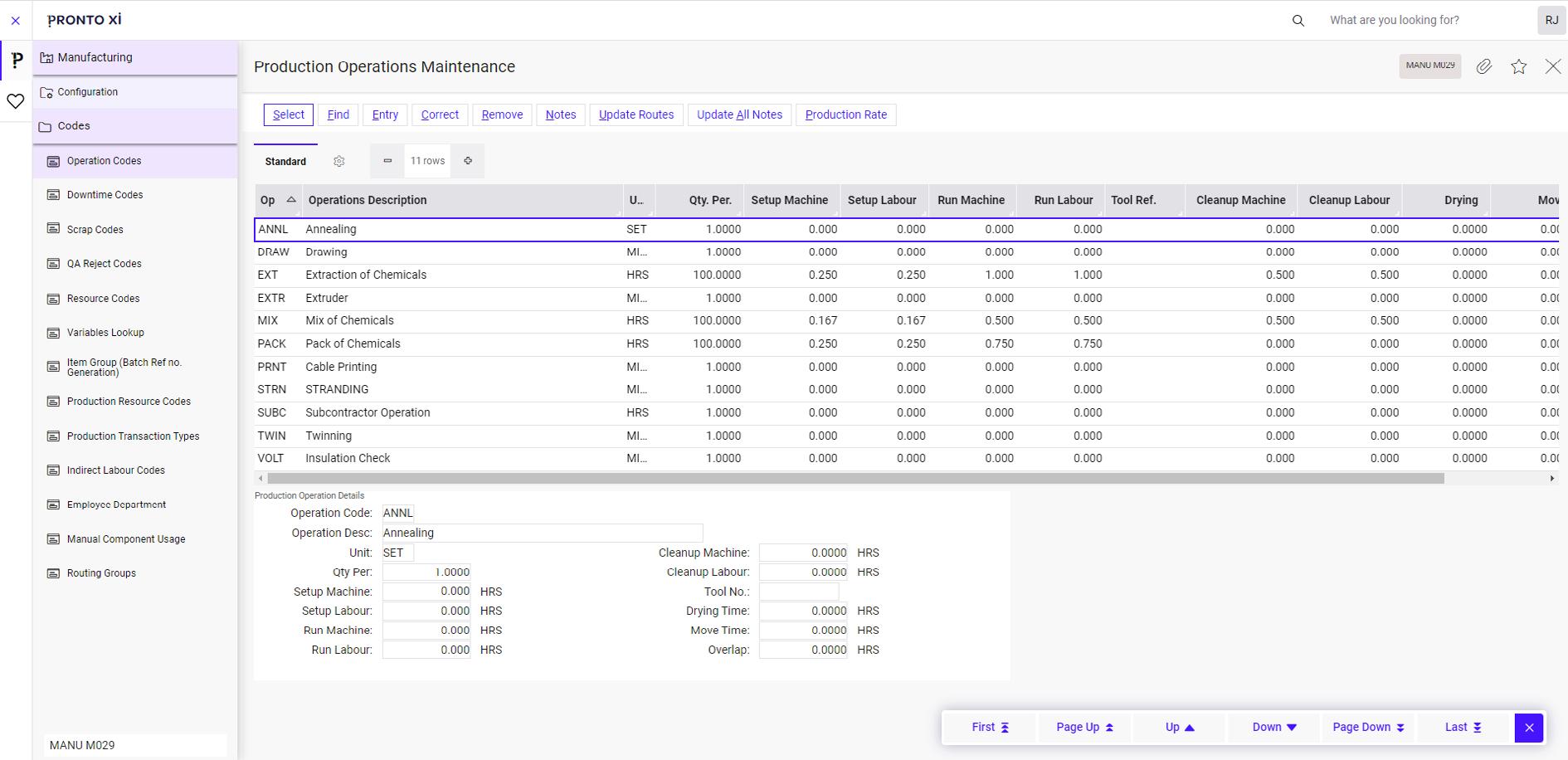Image resolution: width=1568 pixels, height=760 pixels.
Task: Click Update All Notes button
Action: pos(739,114)
